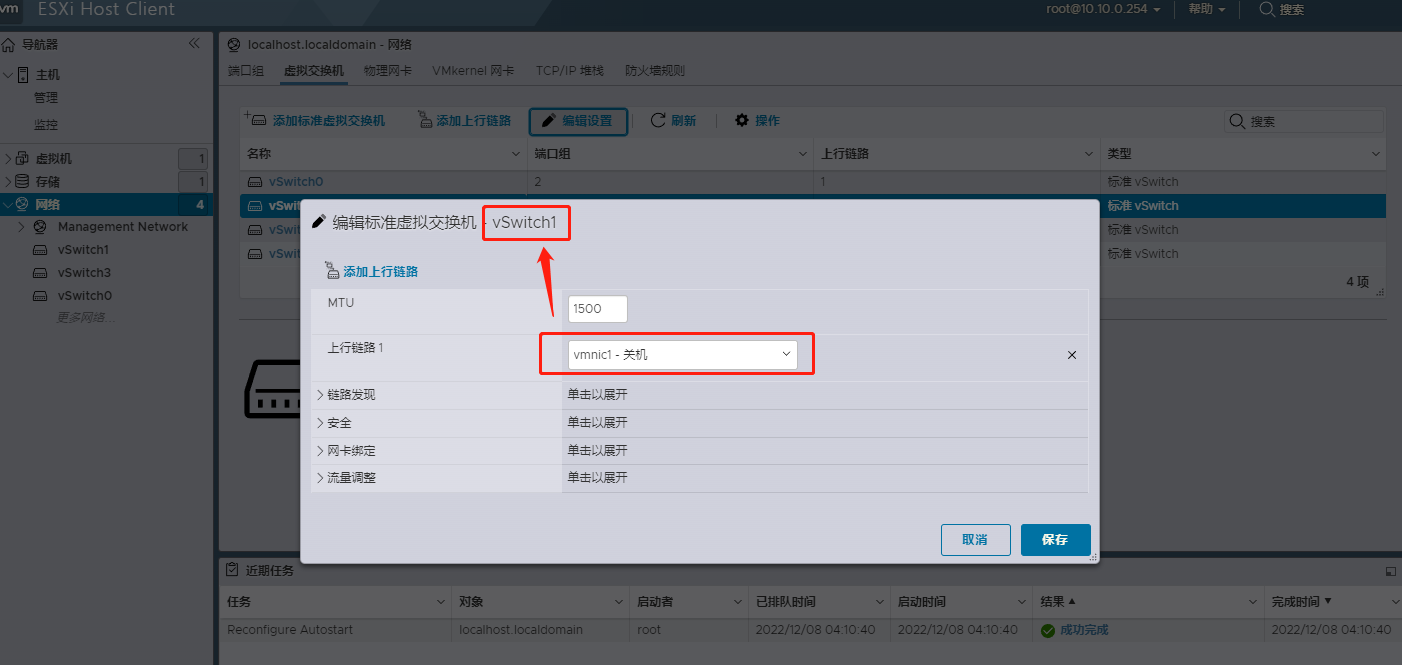Click the MTU input field
The image size is (1402, 665).
pos(597,309)
